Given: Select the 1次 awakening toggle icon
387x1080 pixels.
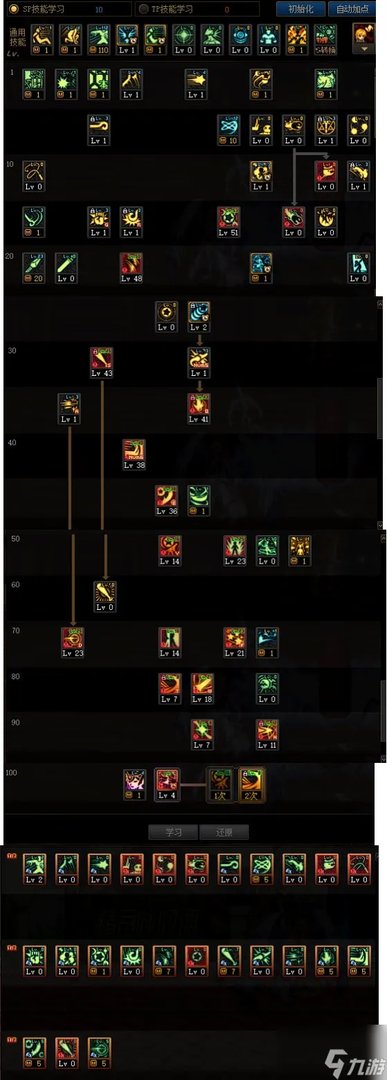Looking at the screenshot, I should pyautogui.click(x=221, y=784).
